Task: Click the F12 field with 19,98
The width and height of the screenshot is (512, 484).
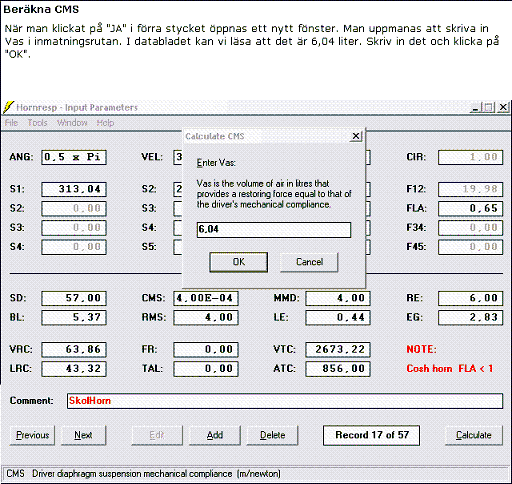Action: click(x=470, y=189)
